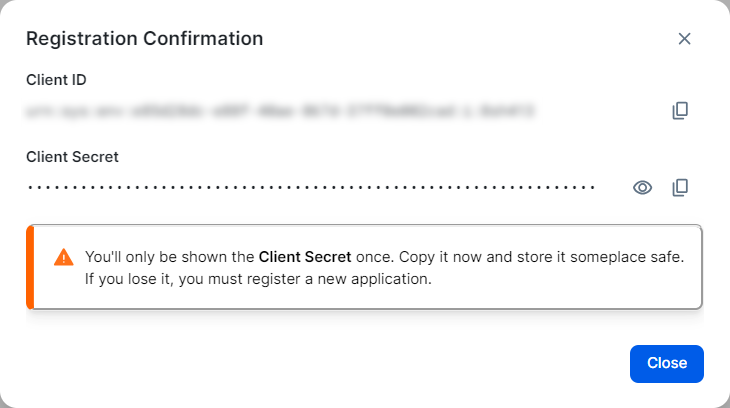
Task: Copy the Client ID to clipboard
Action: click(x=680, y=111)
